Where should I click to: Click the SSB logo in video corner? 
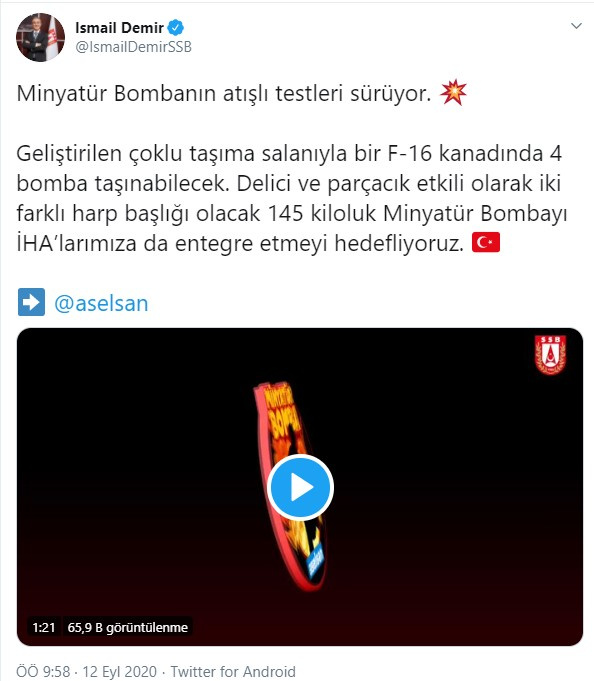550,354
